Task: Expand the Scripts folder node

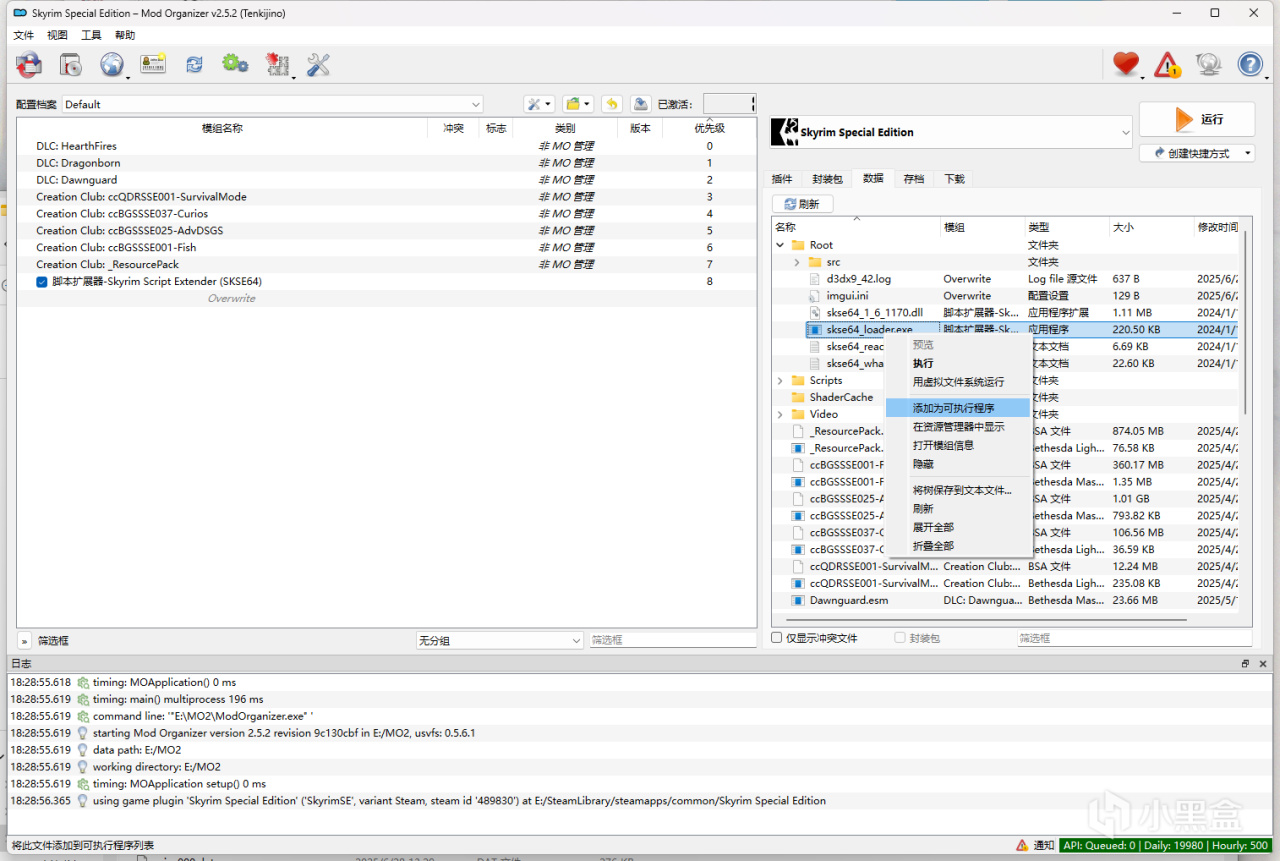Action: 780,380
